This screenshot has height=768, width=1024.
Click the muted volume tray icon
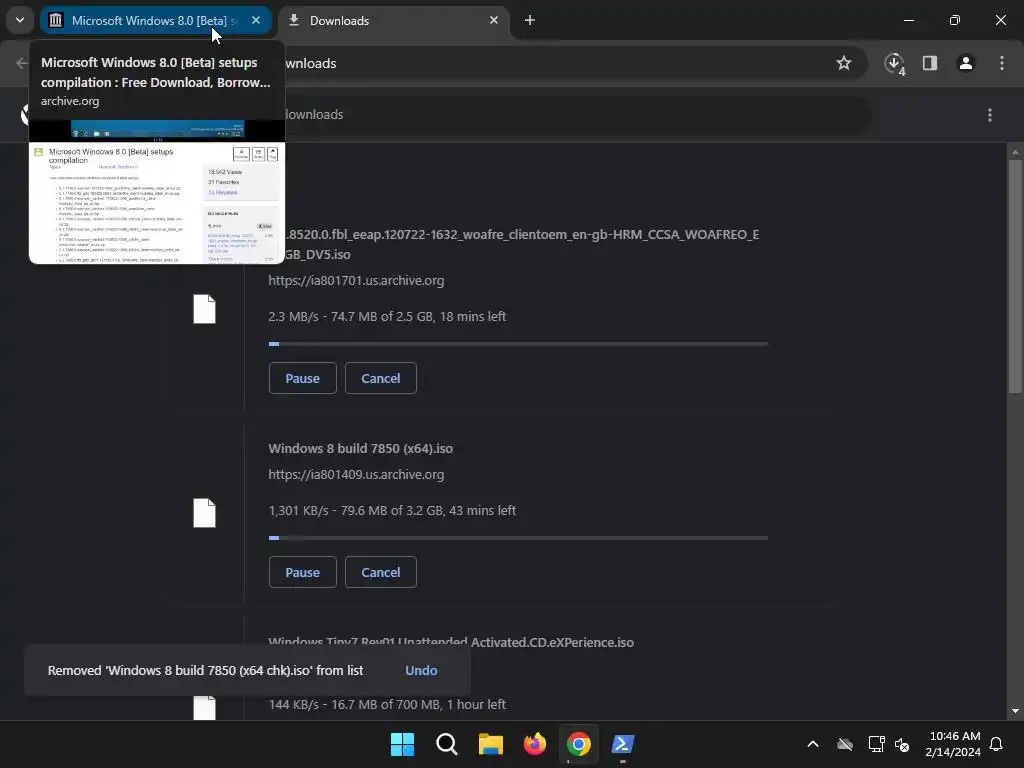coord(903,744)
